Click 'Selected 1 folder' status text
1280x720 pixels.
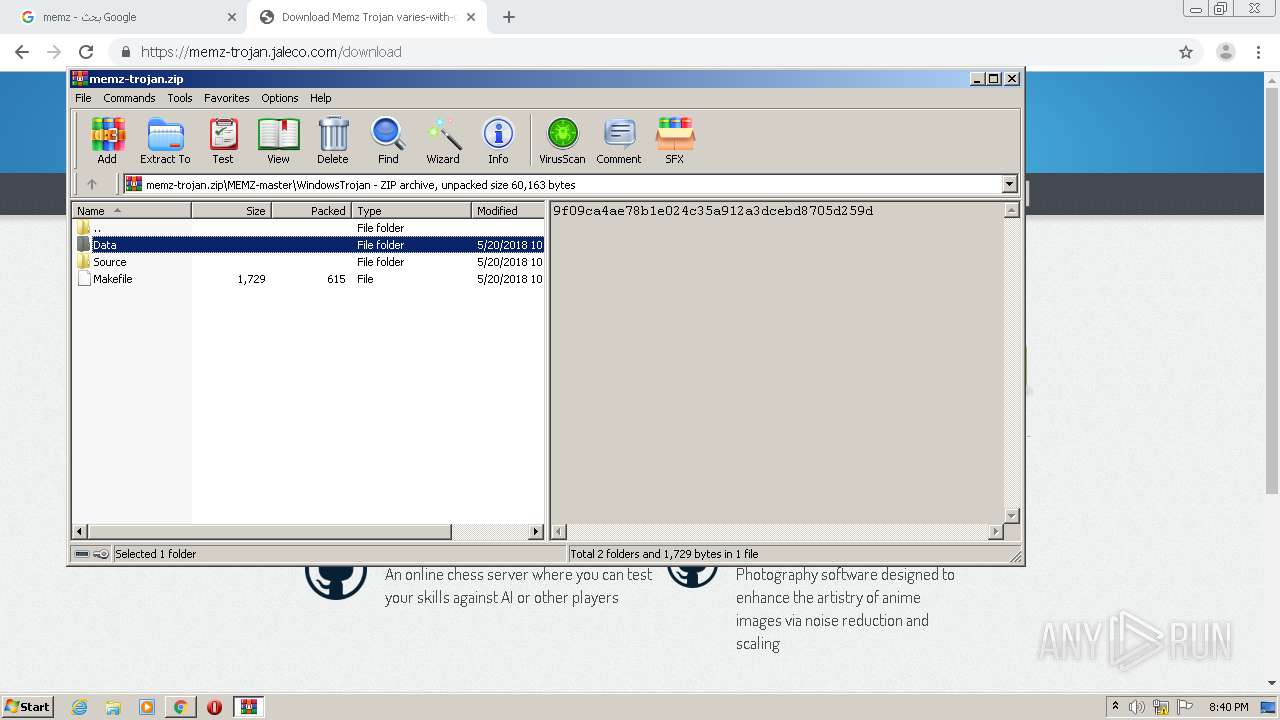pos(155,554)
